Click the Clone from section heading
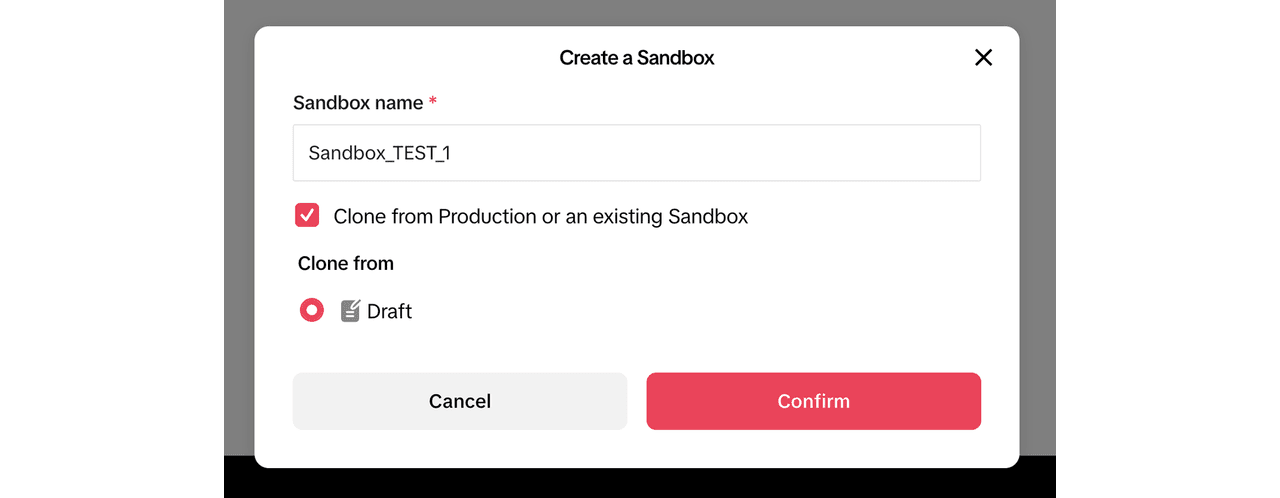The height and width of the screenshot is (498, 1280). (x=346, y=264)
